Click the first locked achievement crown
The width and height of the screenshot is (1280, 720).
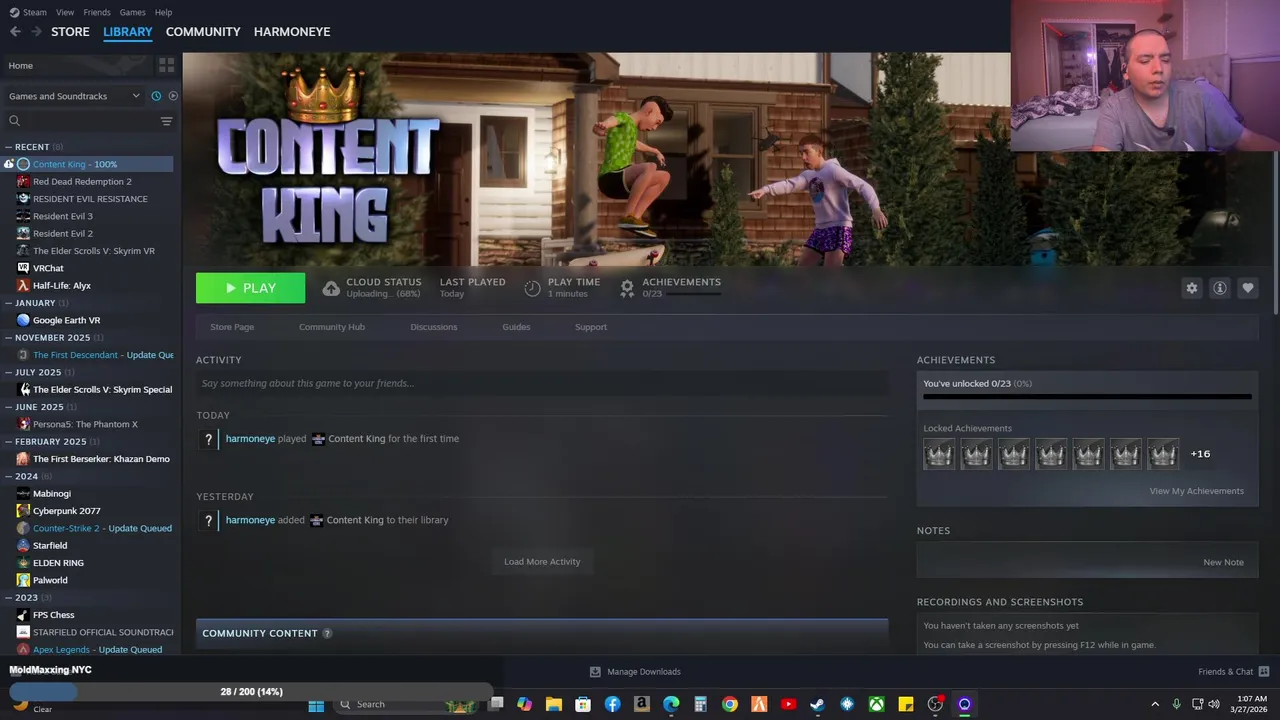[939, 454]
